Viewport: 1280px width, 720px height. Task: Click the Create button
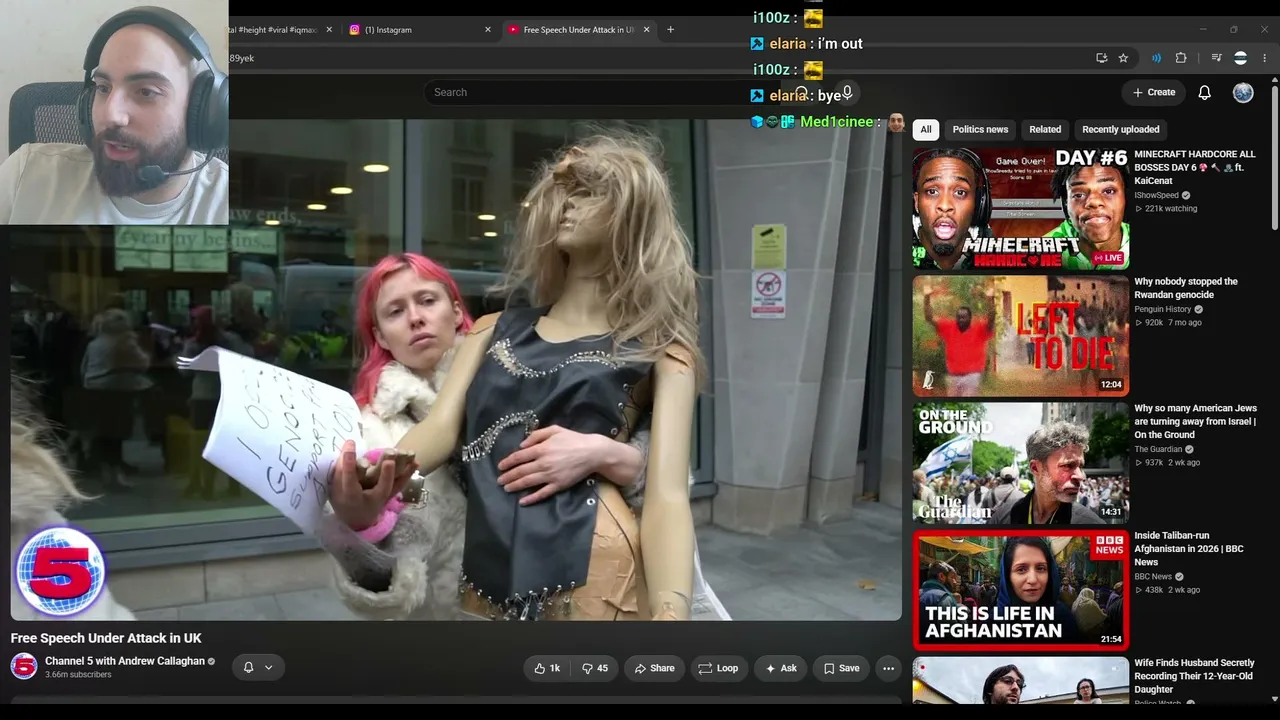point(1154,92)
